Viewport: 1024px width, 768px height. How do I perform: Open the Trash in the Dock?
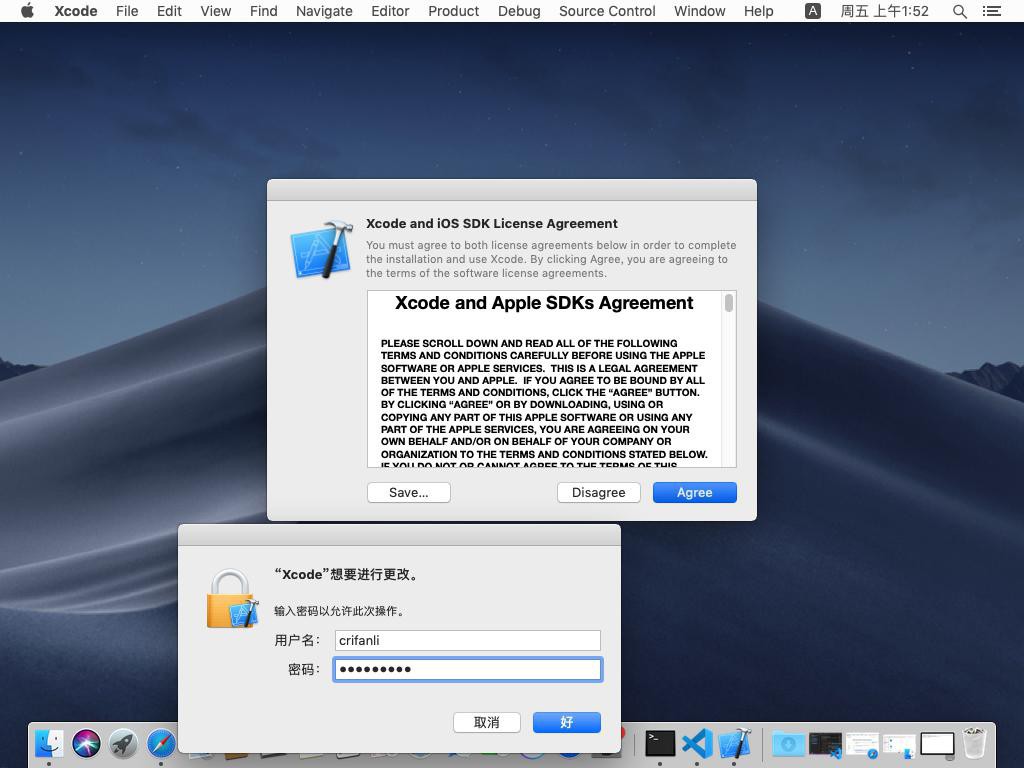pos(974,743)
